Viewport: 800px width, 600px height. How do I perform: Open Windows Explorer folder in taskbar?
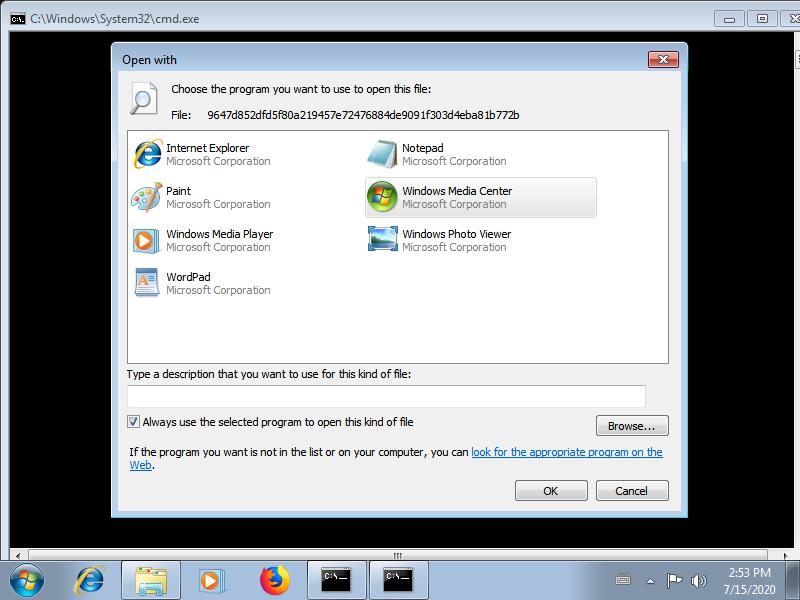click(151, 581)
